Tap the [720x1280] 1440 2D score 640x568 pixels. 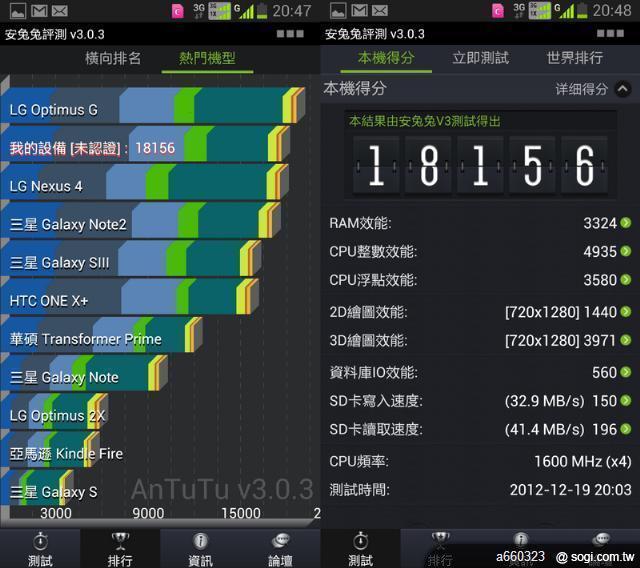click(x=560, y=312)
